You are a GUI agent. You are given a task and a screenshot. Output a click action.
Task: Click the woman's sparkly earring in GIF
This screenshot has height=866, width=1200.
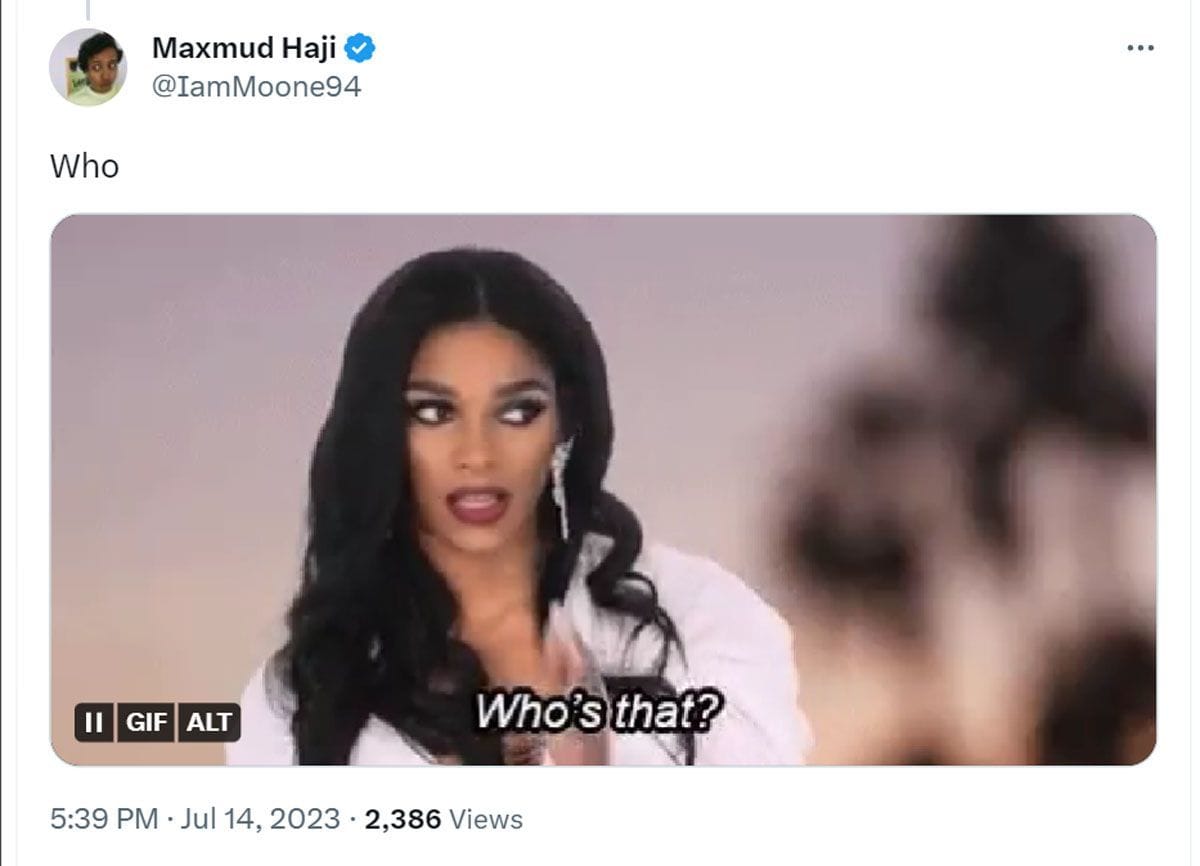561,487
